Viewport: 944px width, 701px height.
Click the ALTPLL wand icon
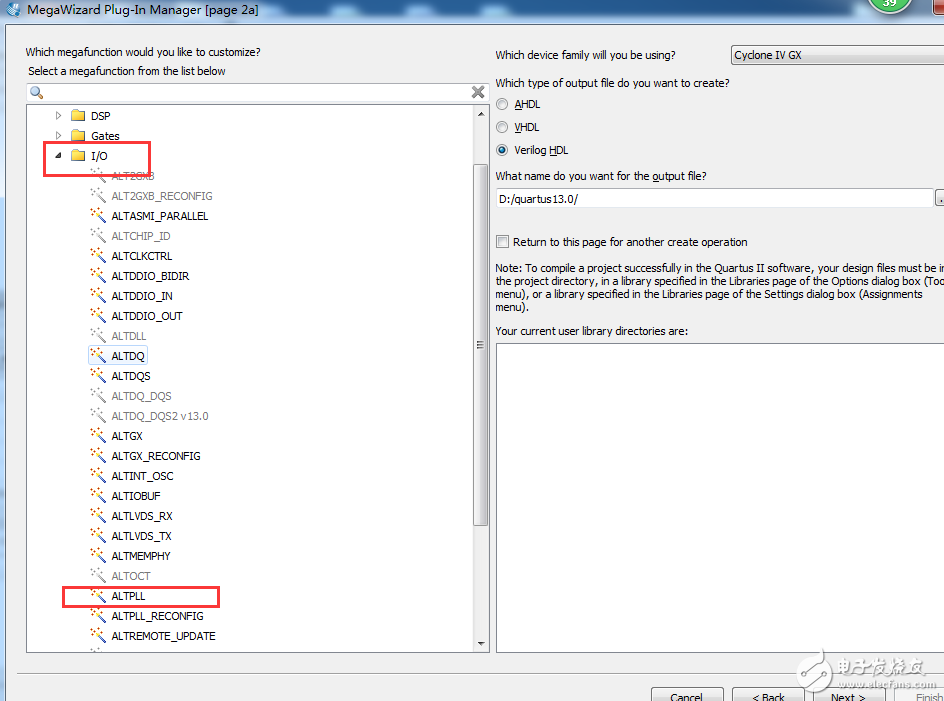(98, 596)
